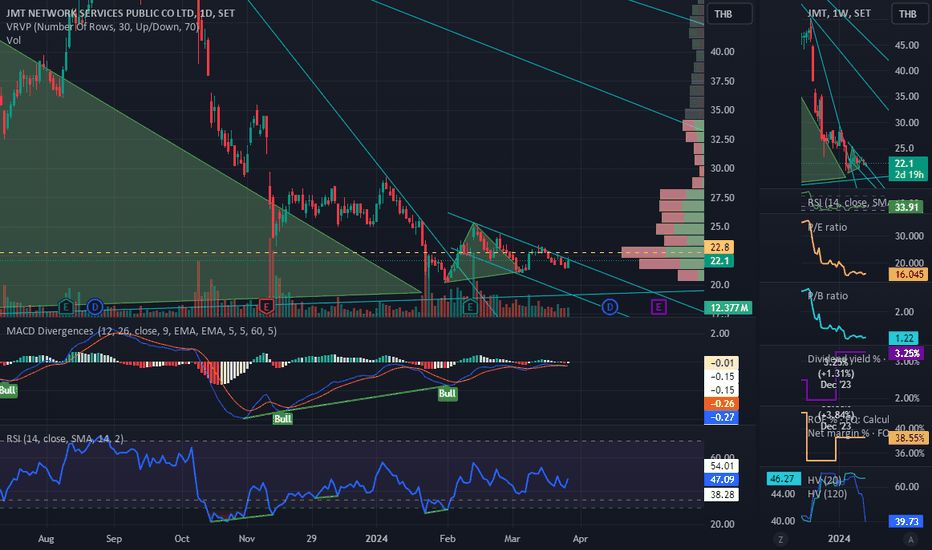Click the cyan 1.22 P/B value label
The image size is (932, 550).
point(903,338)
